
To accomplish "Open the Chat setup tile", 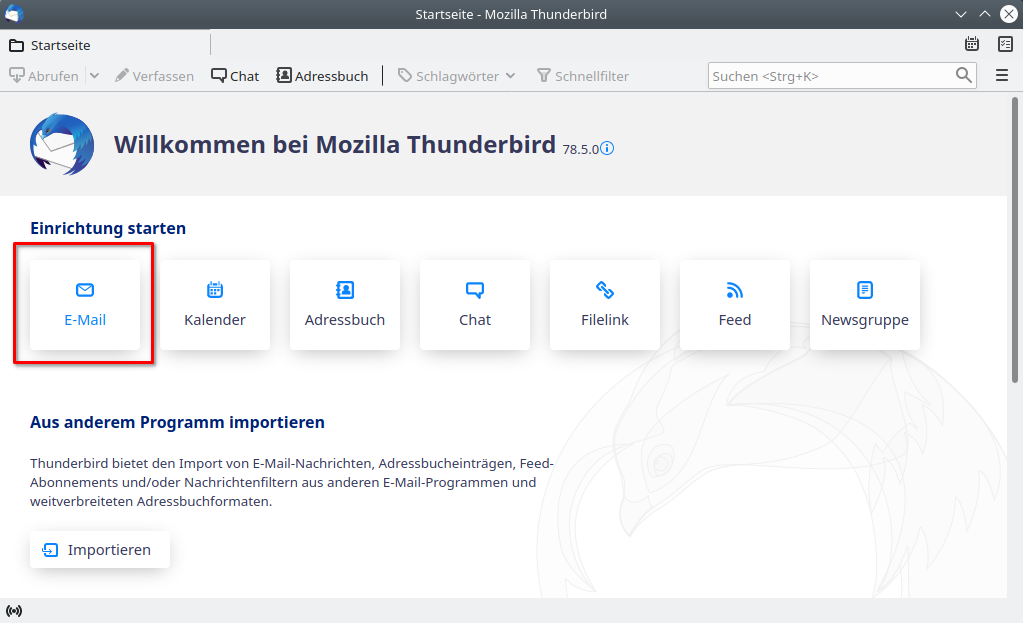I will point(475,305).
